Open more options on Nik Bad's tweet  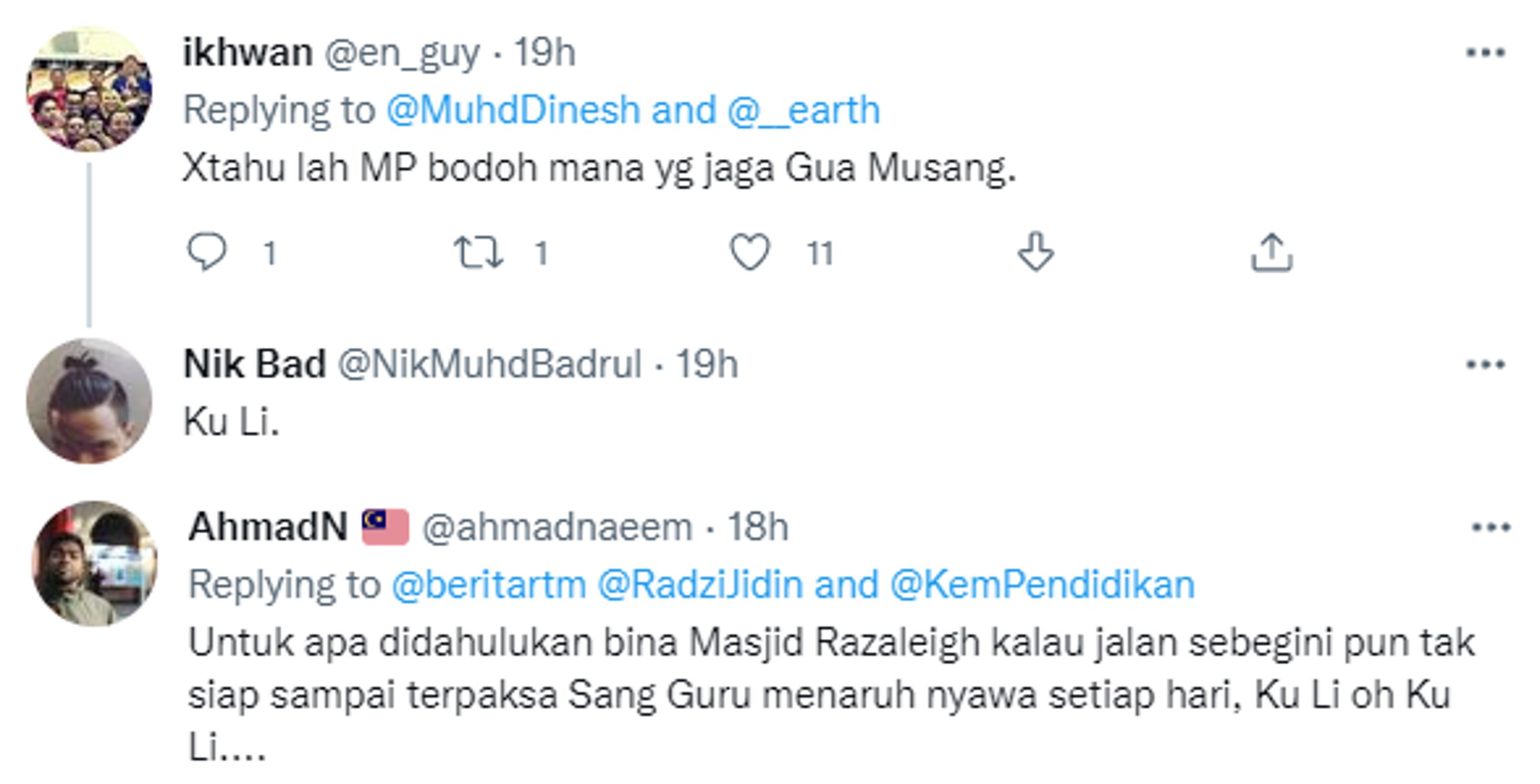click(x=1485, y=365)
